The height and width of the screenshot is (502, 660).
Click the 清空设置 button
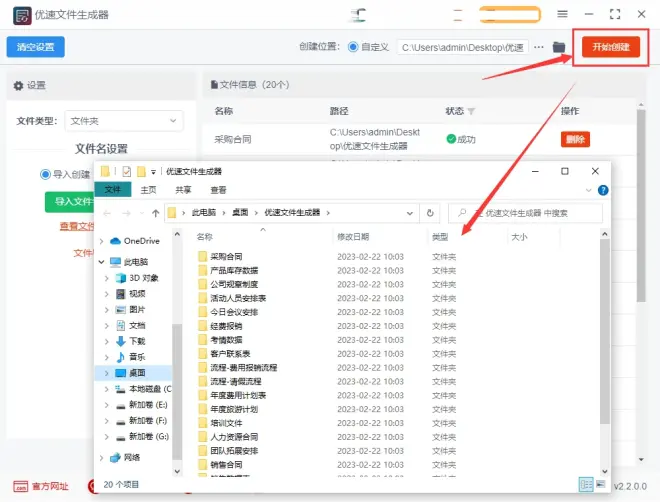35,47
